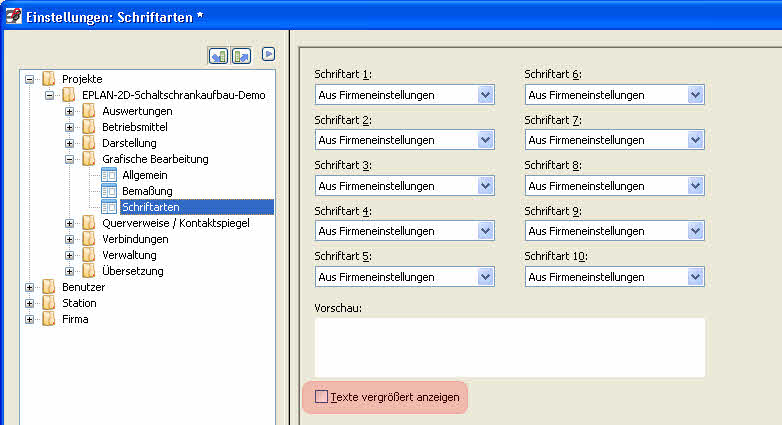Select the Übersetzung tree item

pos(132,271)
